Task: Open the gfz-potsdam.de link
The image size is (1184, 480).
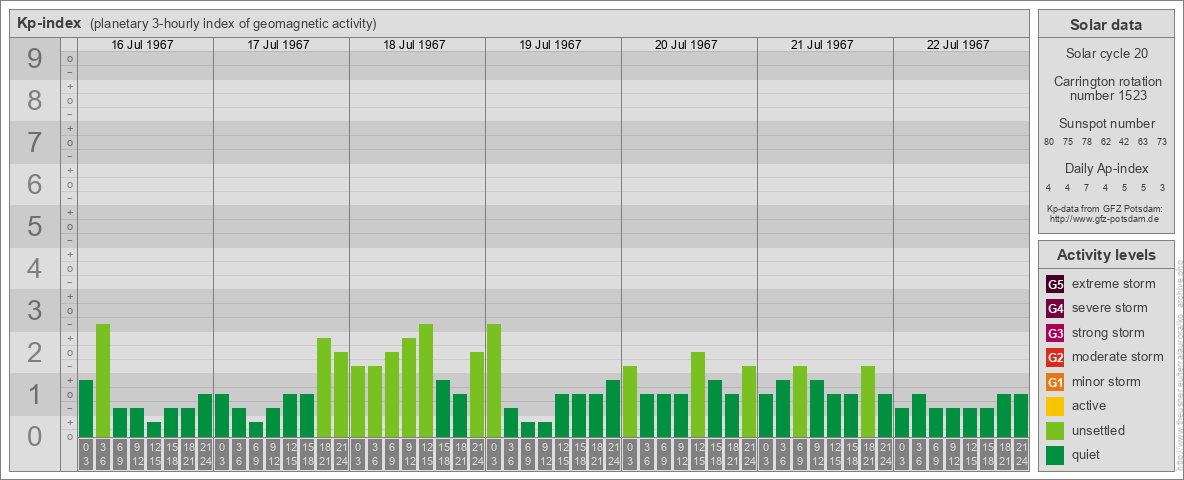Action: coord(1103,219)
